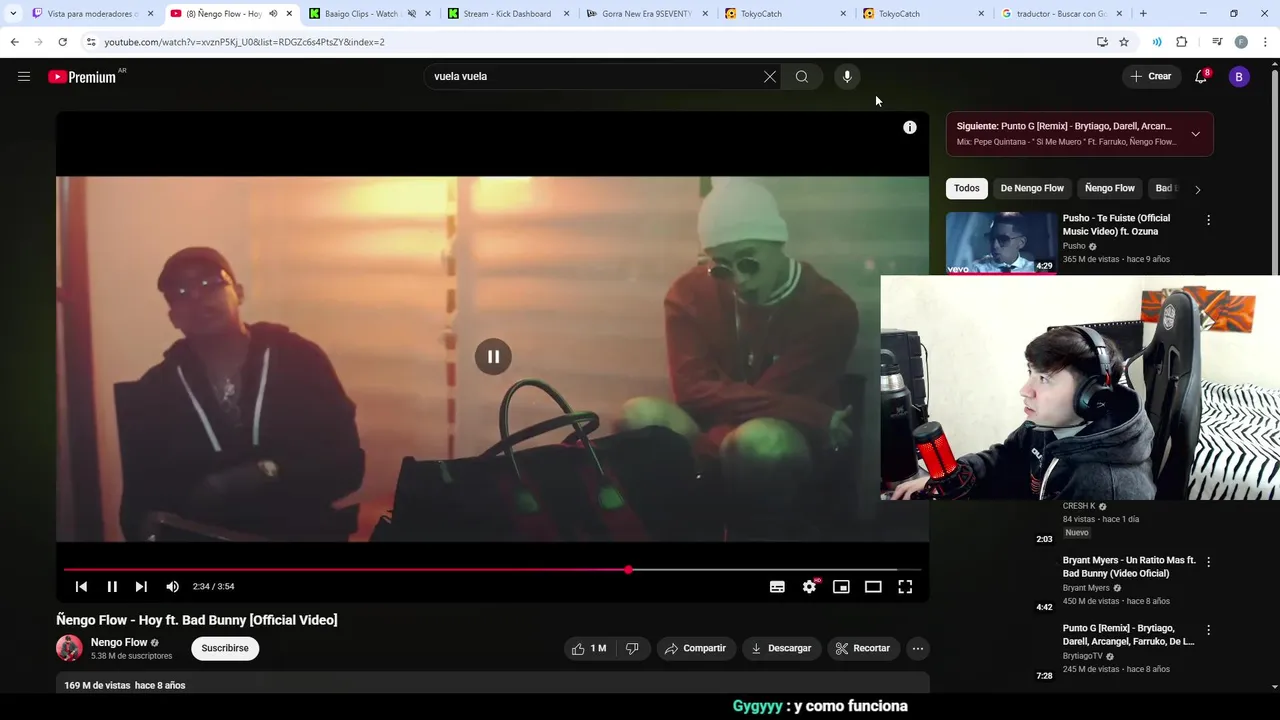Open Ñengo Flow channel avatar

pos(69,648)
